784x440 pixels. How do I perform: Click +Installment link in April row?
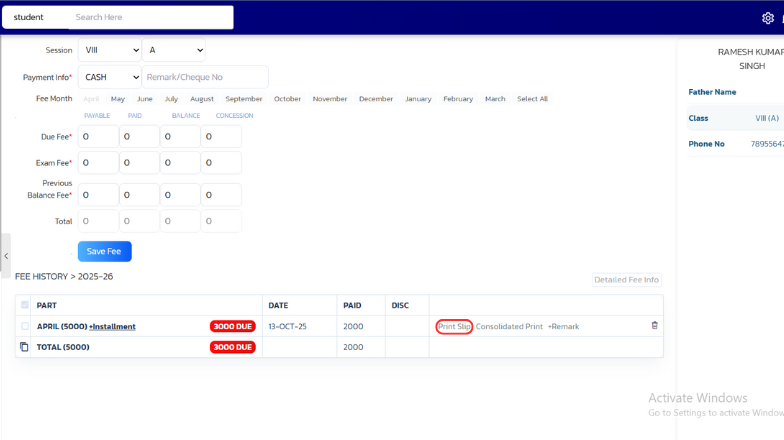tap(112, 327)
